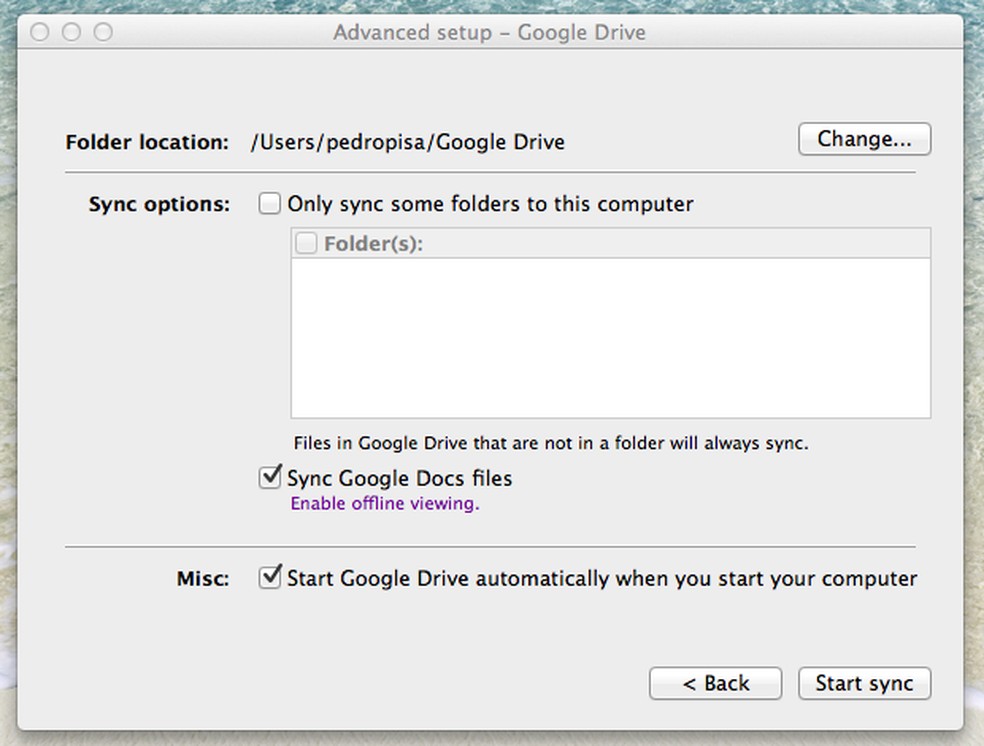This screenshot has width=984, height=746.
Task: Toggle "Sync Google Docs files" back on
Action: 269,477
